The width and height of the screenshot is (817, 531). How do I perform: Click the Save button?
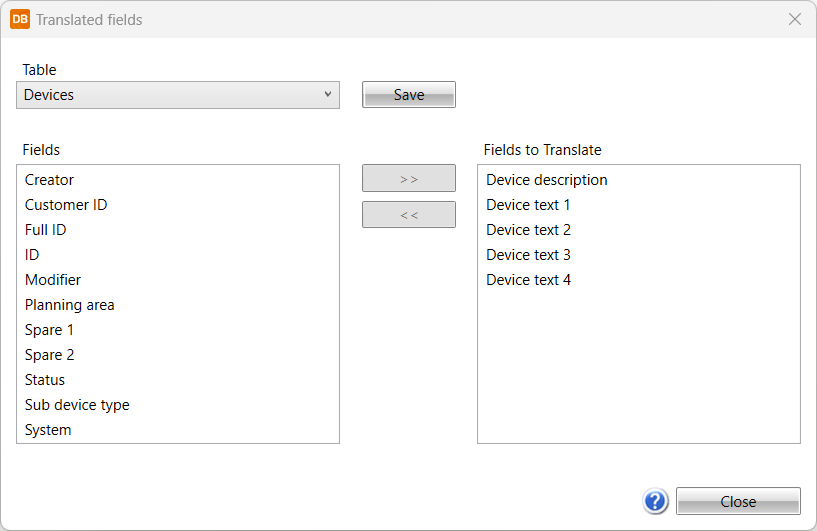(409, 95)
